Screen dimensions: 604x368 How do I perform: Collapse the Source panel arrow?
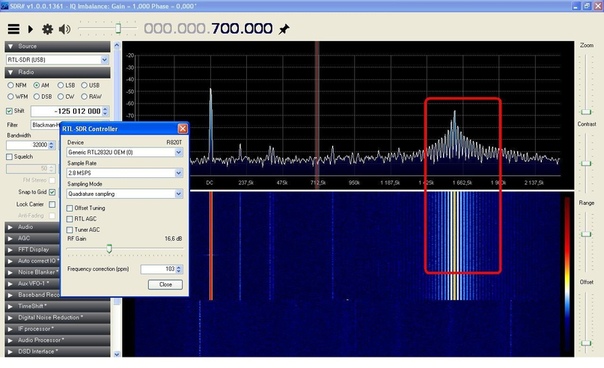(10, 46)
